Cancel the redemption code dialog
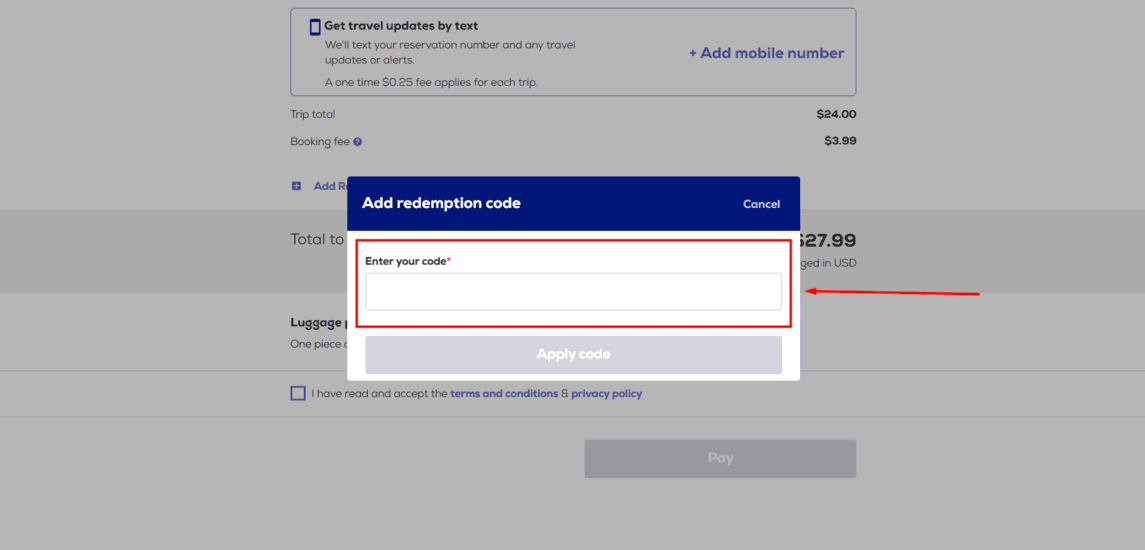The width and height of the screenshot is (1145, 550). tap(761, 205)
